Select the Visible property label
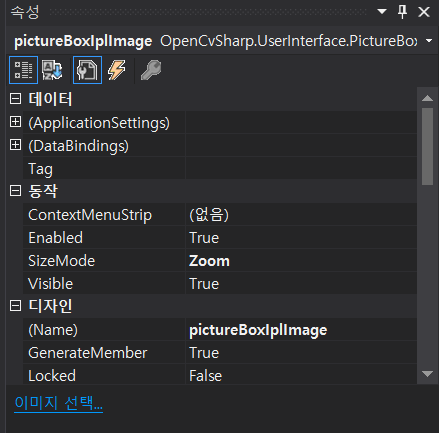The height and width of the screenshot is (433, 439). click(50, 284)
